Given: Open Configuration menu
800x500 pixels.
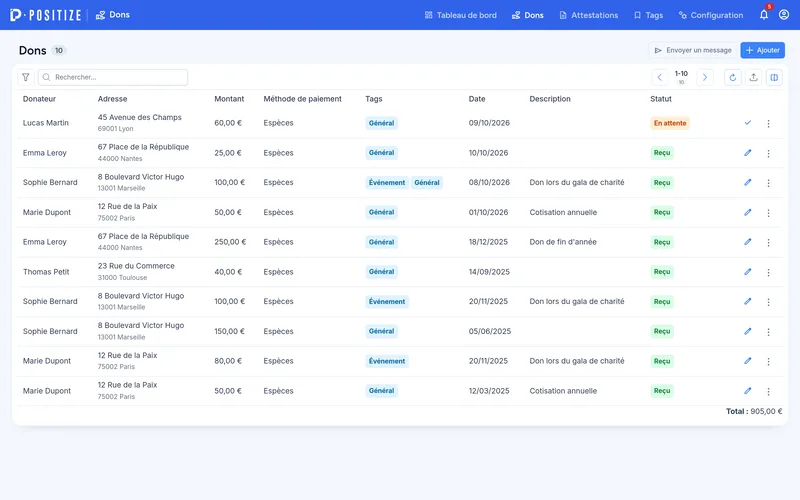Looking at the screenshot, I should (711, 15).
